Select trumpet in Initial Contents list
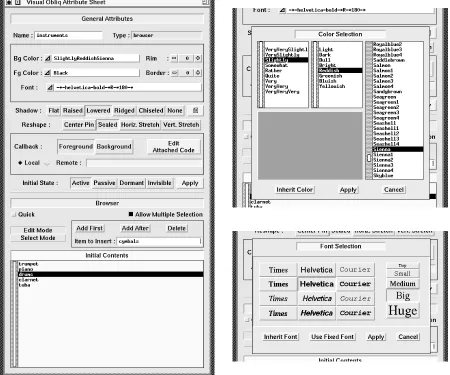 pos(111,264)
